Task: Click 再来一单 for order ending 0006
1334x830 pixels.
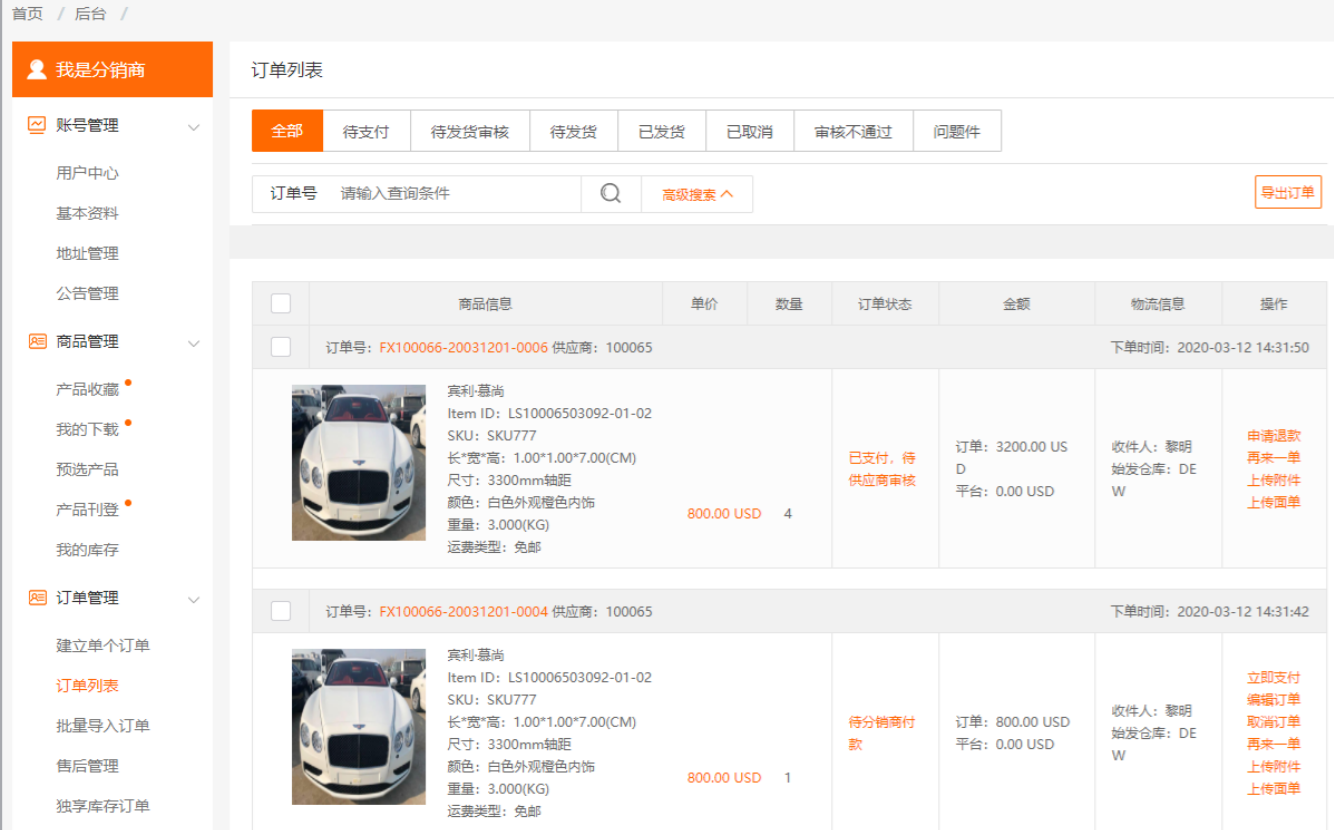Action: coord(1274,458)
